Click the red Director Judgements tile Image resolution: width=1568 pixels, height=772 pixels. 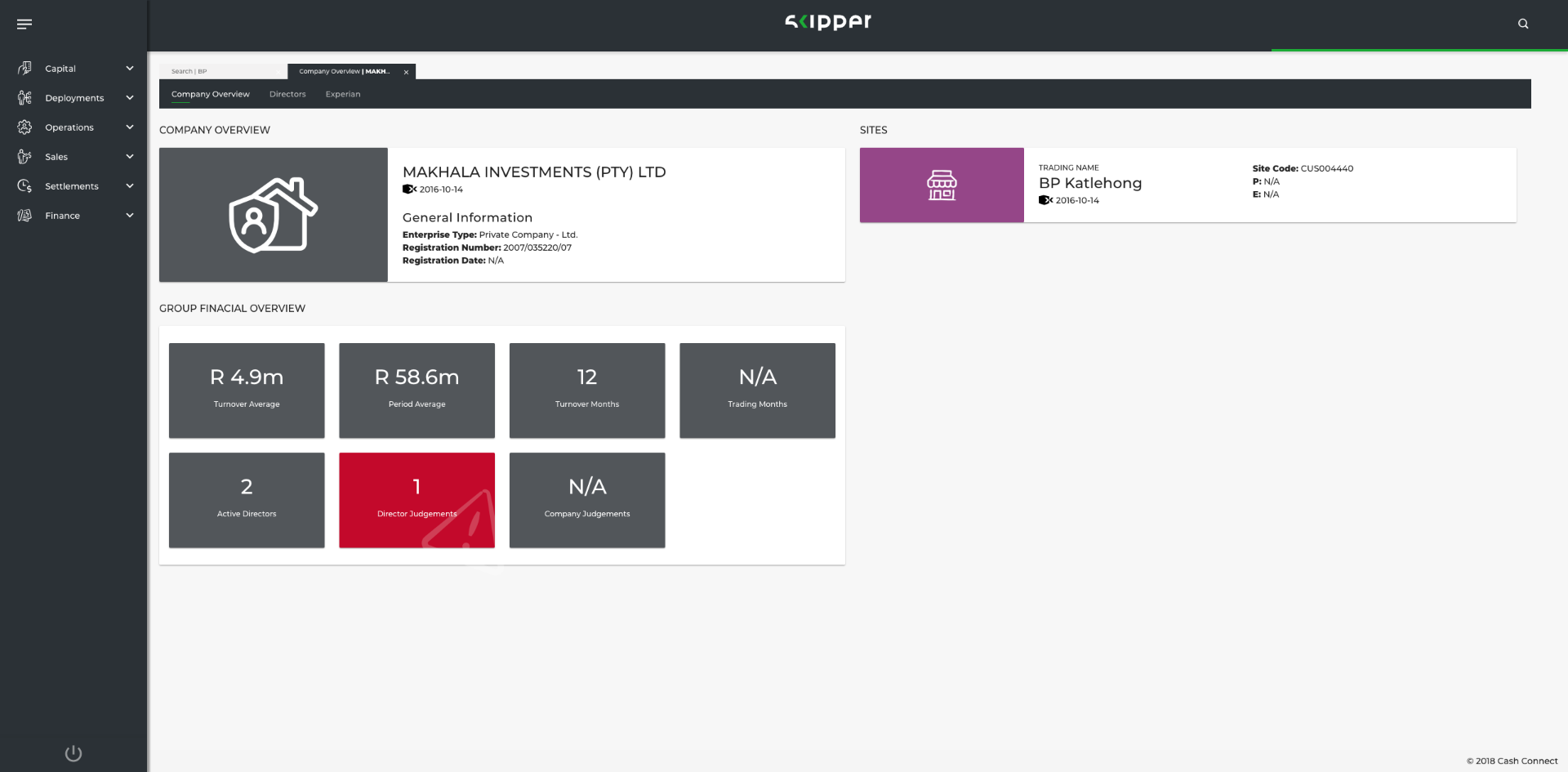(416, 500)
